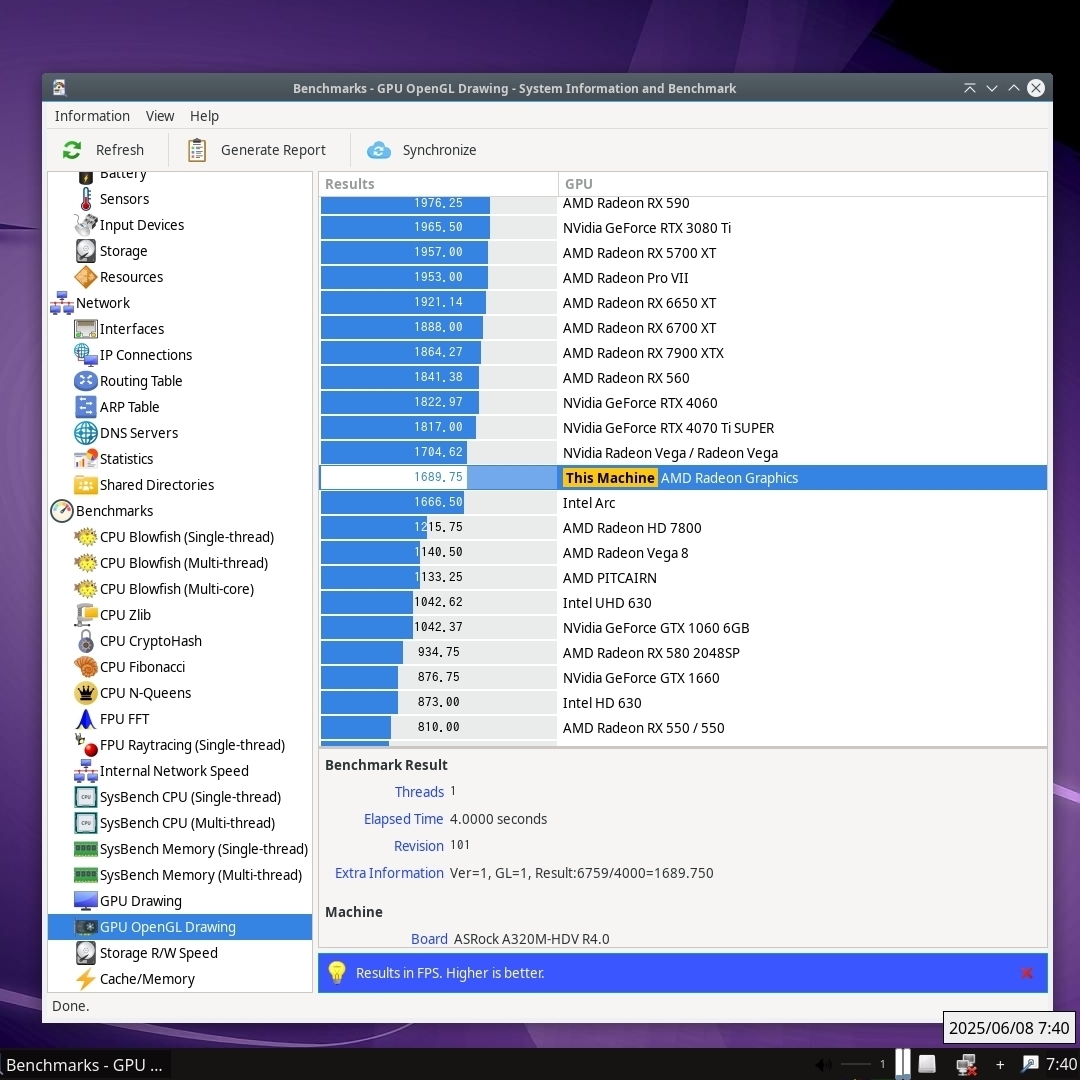Sort by the GPU column header
Screen dimensions: 1080x1080
(x=802, y=184)
